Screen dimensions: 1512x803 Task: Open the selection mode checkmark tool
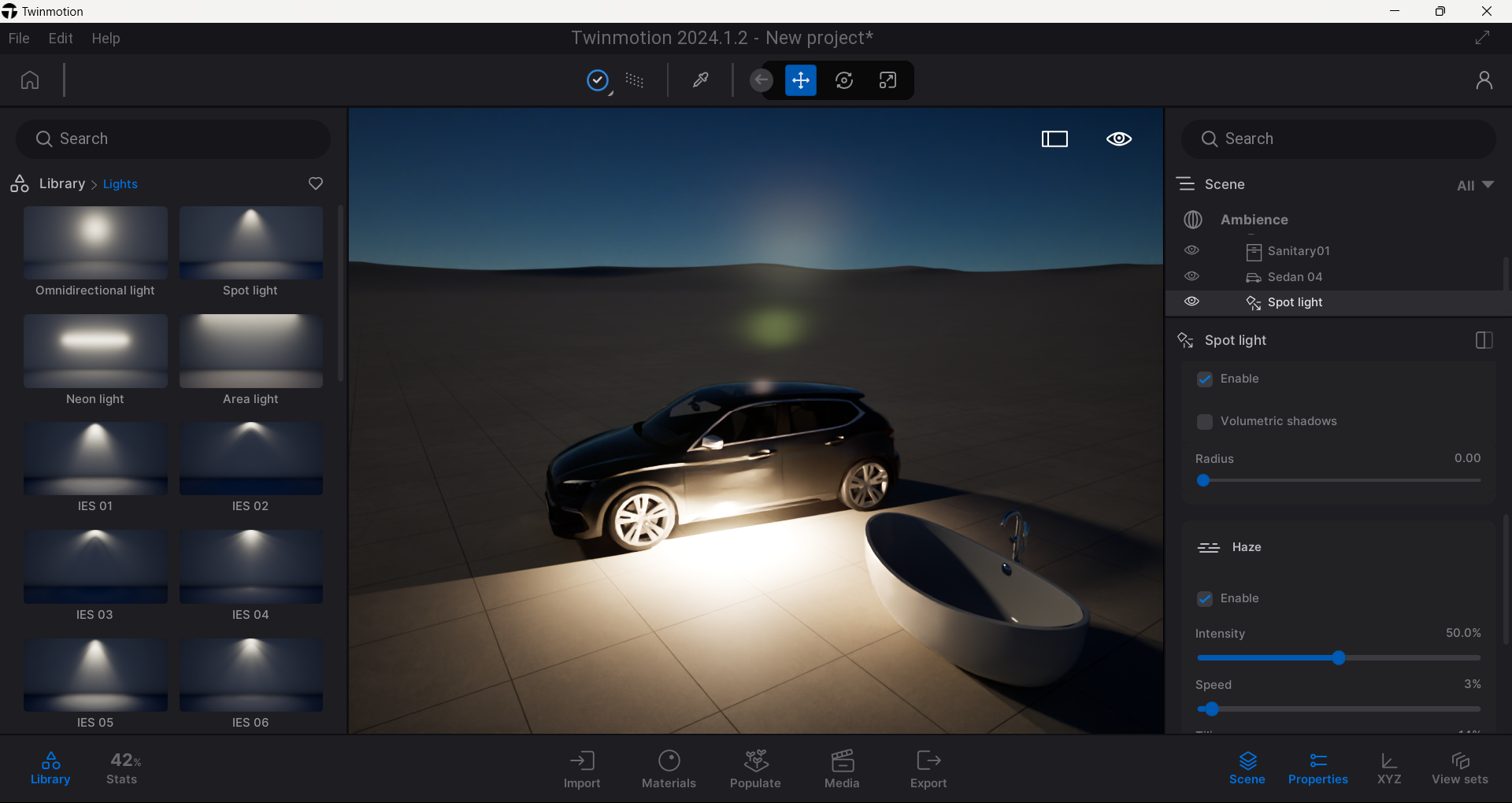tap(598, 80)
